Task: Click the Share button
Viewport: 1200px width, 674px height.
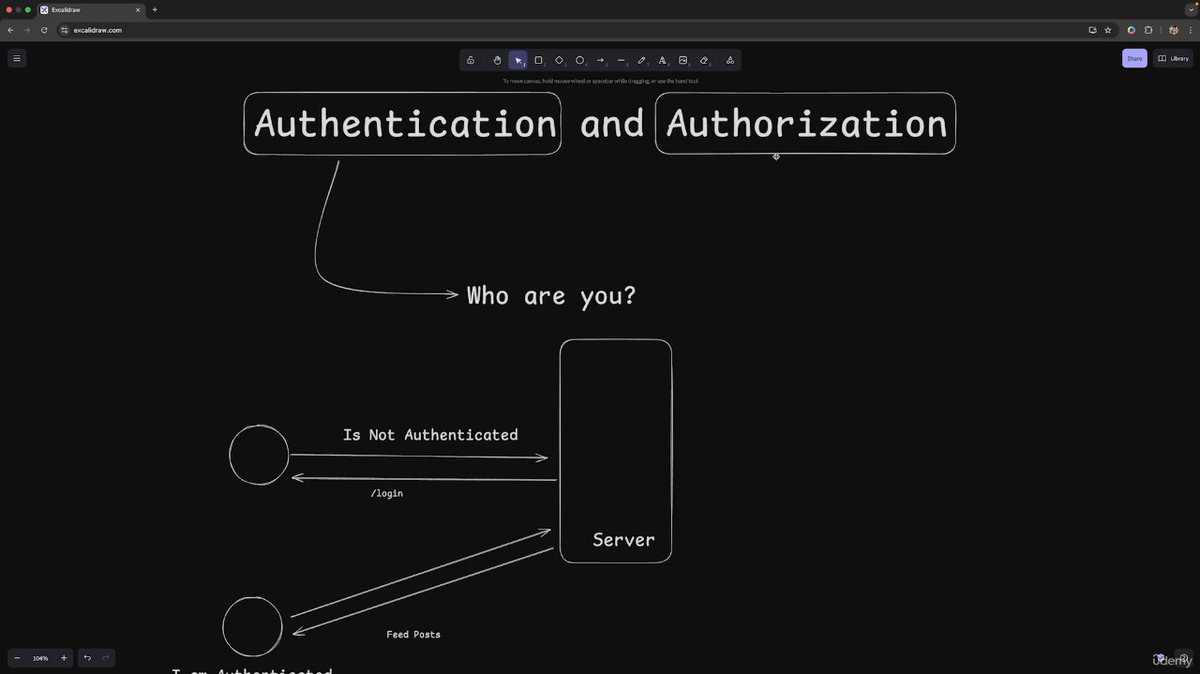Action: tap(1134, 58)
